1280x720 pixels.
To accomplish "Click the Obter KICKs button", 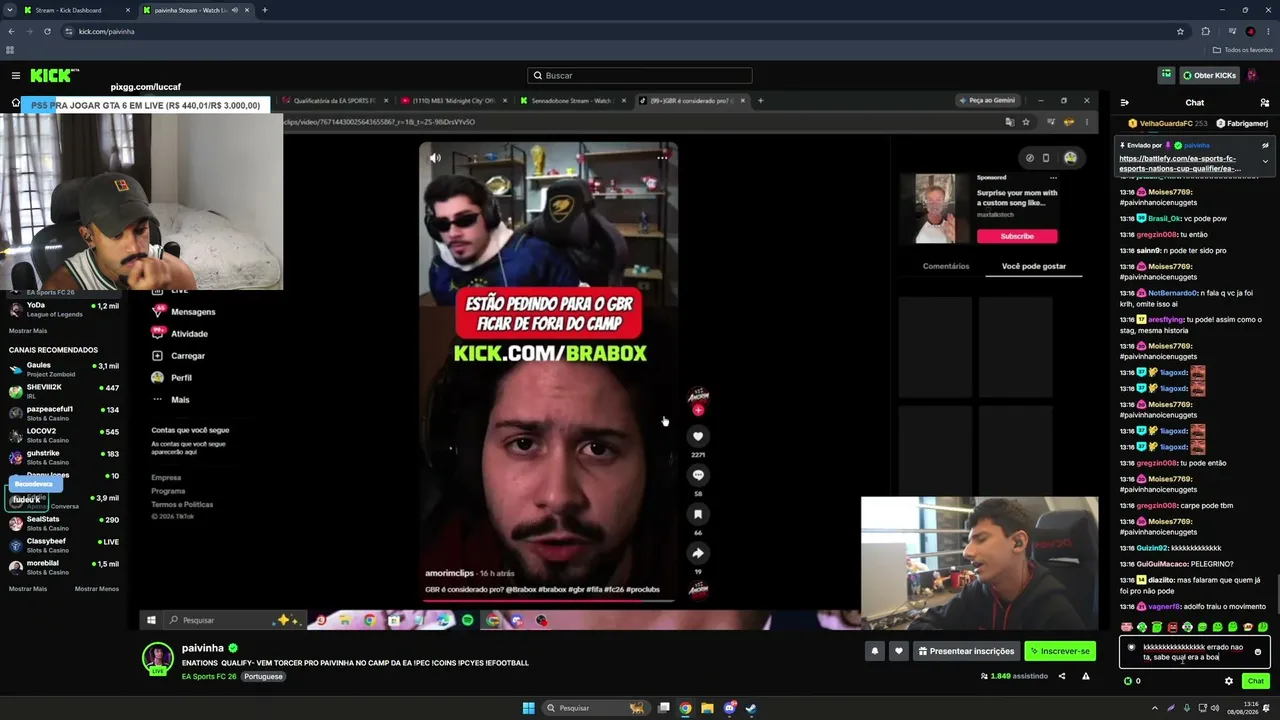I will coord(1209,75).
